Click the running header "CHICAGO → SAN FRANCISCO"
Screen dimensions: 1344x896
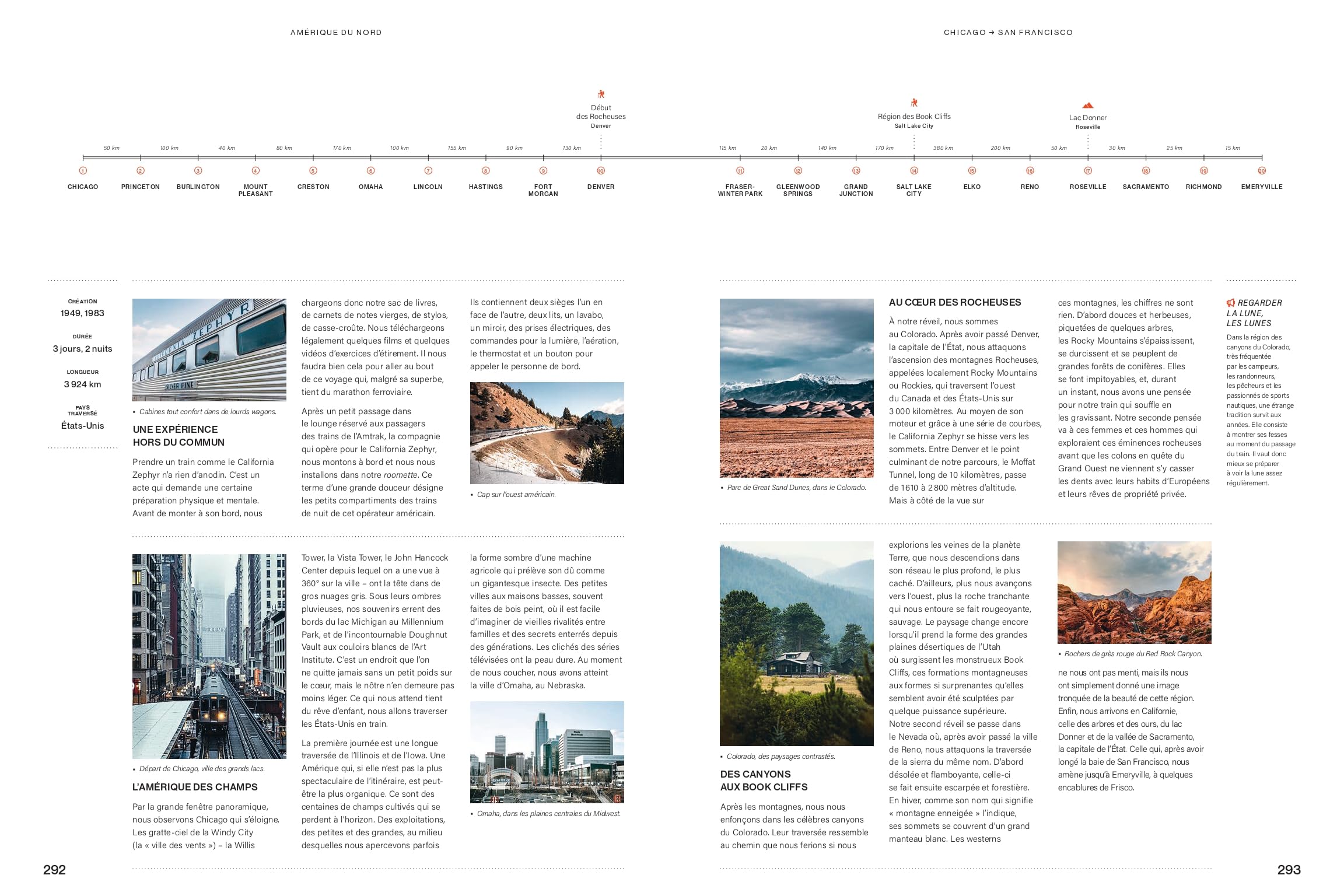click(x=1009, y=33)
